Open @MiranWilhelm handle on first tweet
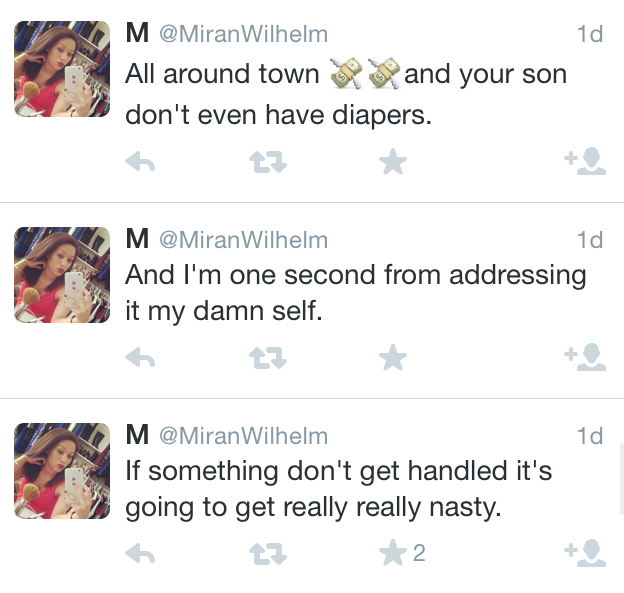The width and height of the screenshot is (624, 593). click(243, 34)
